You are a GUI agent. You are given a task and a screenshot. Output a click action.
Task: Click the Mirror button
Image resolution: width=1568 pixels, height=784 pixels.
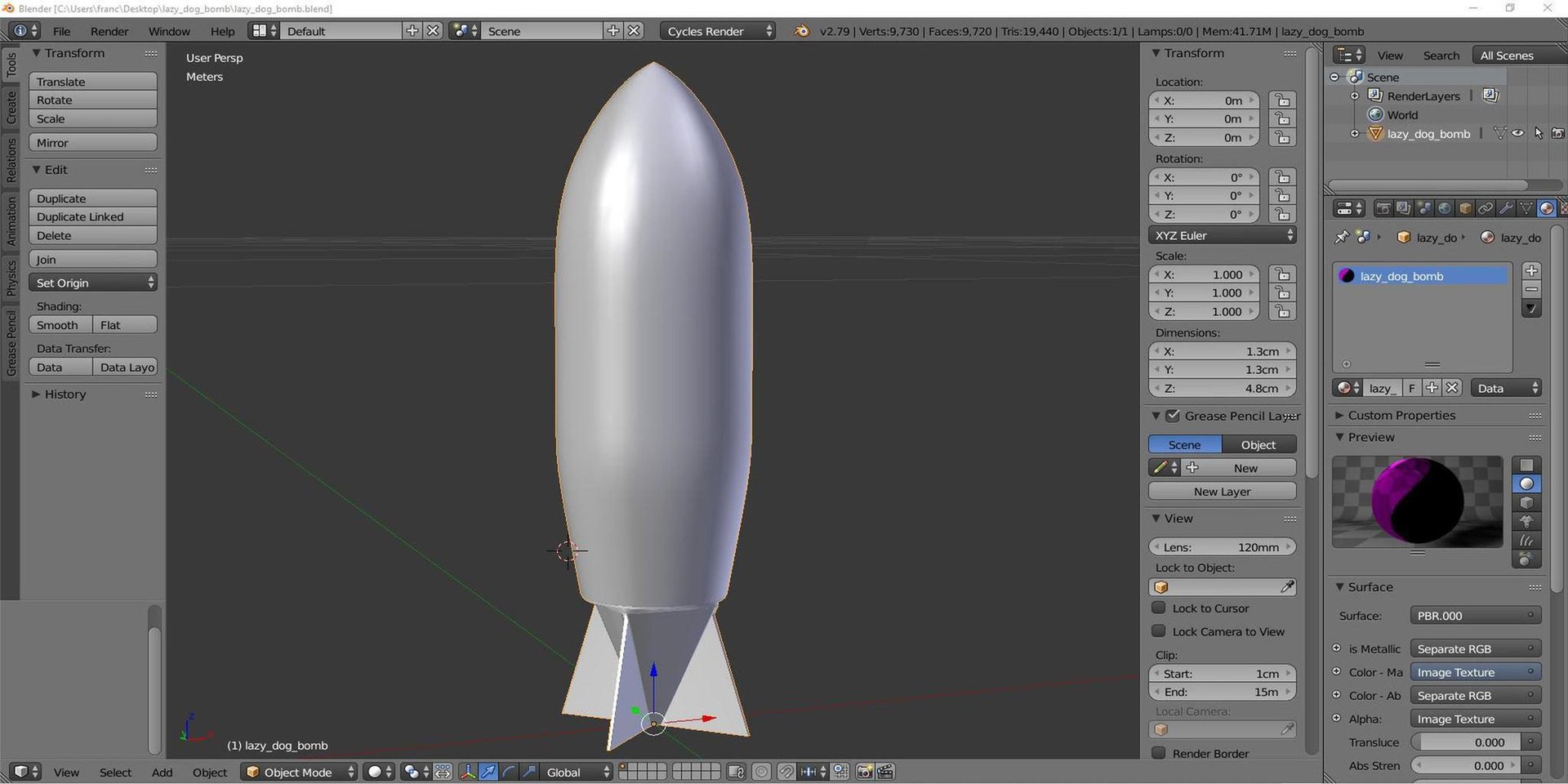(x=92, y=142)
